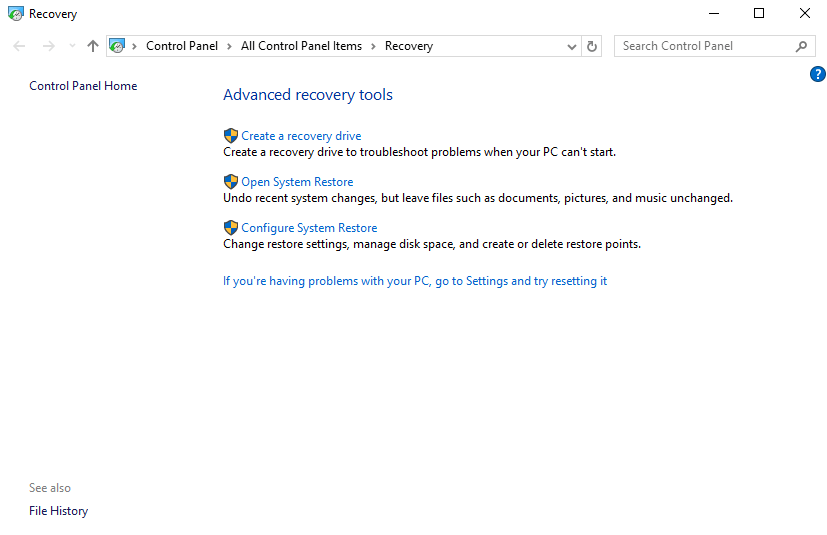Follow the link to Settings for resetting PC
This screenshot has width=827, height=535.
[415, 281]
